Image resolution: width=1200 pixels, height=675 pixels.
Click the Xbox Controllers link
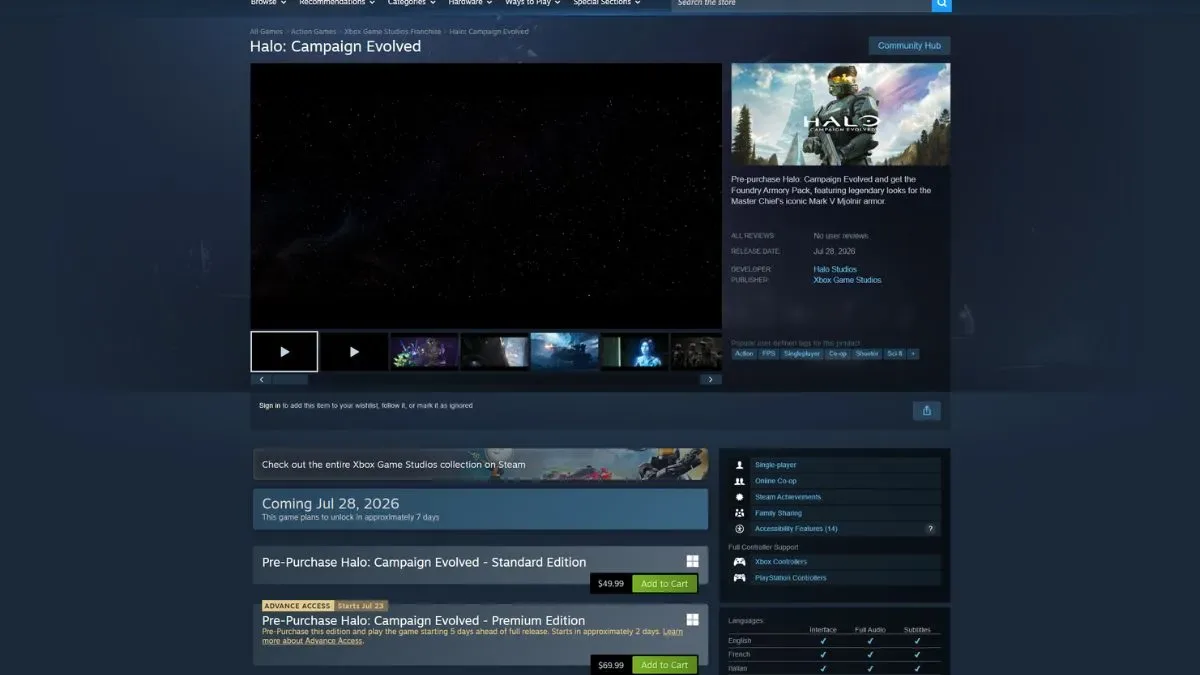781,562
